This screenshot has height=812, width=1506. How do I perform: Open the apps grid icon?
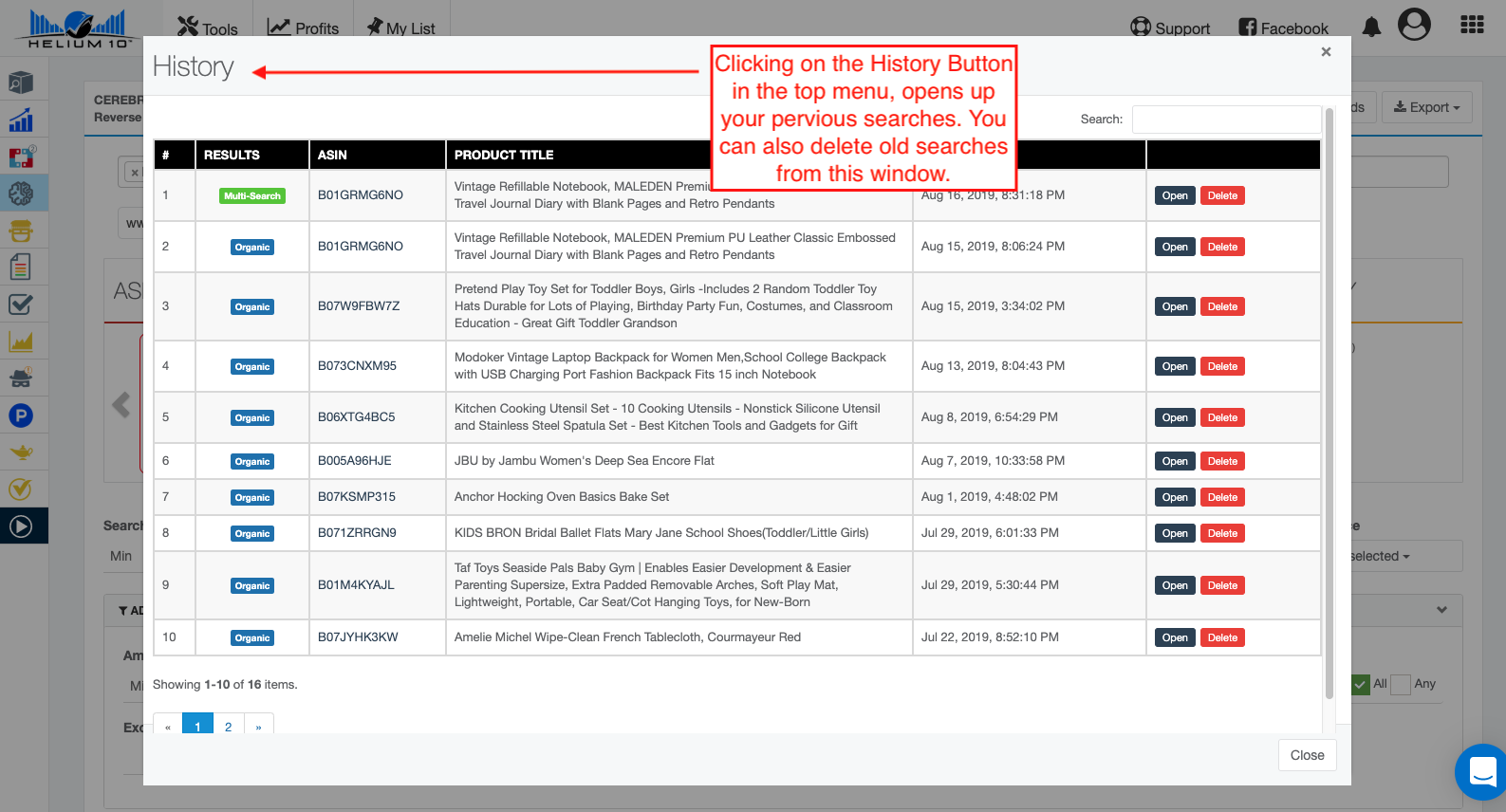(x=1472, y=26)
